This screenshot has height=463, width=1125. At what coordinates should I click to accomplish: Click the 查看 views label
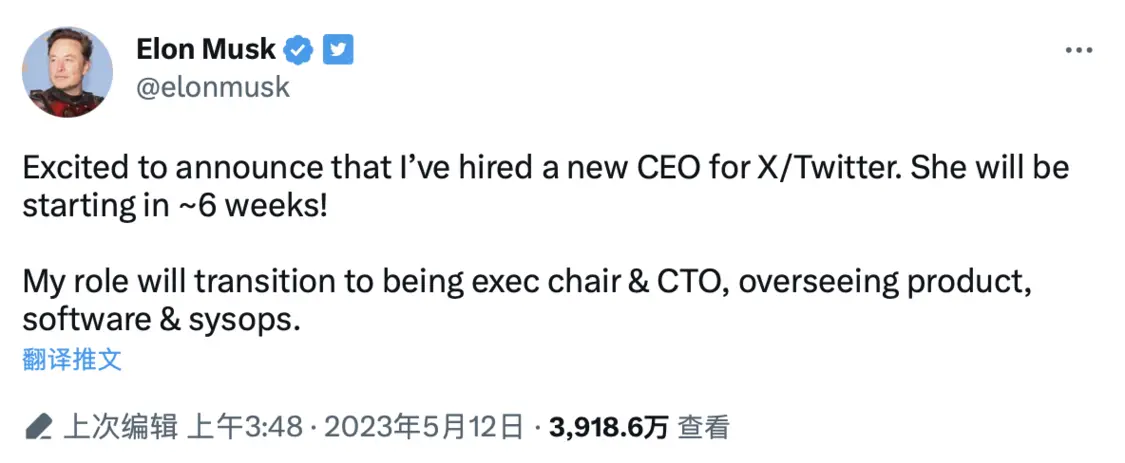(x=704, y=428)
